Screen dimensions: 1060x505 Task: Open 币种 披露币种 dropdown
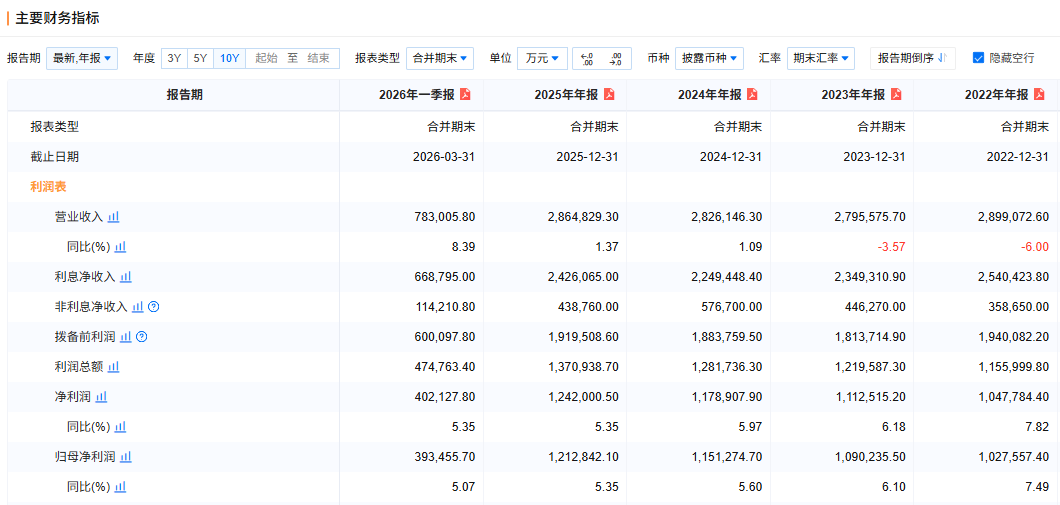(709, 58)
